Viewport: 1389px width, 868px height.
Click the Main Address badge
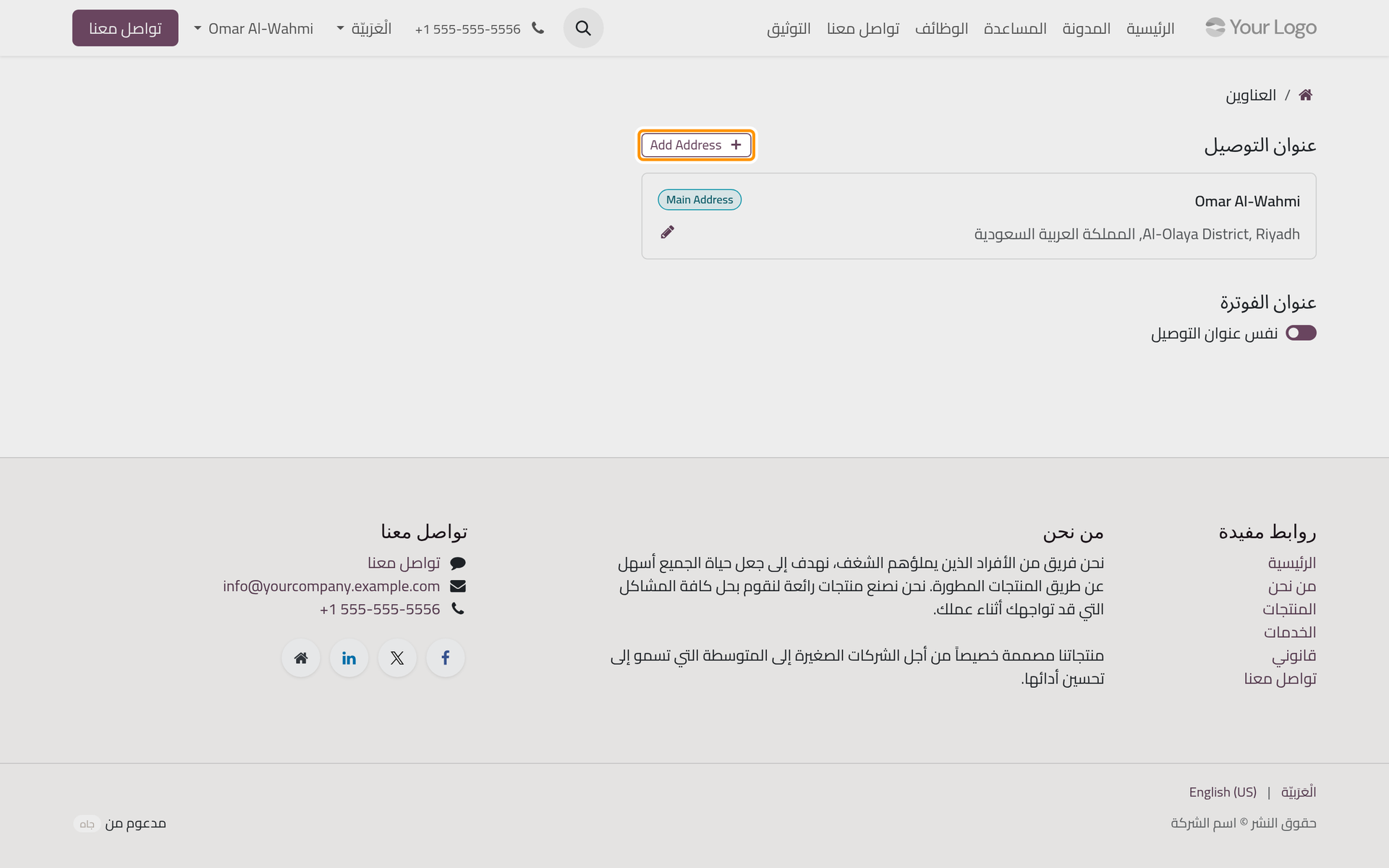click(x=700, y=200)
